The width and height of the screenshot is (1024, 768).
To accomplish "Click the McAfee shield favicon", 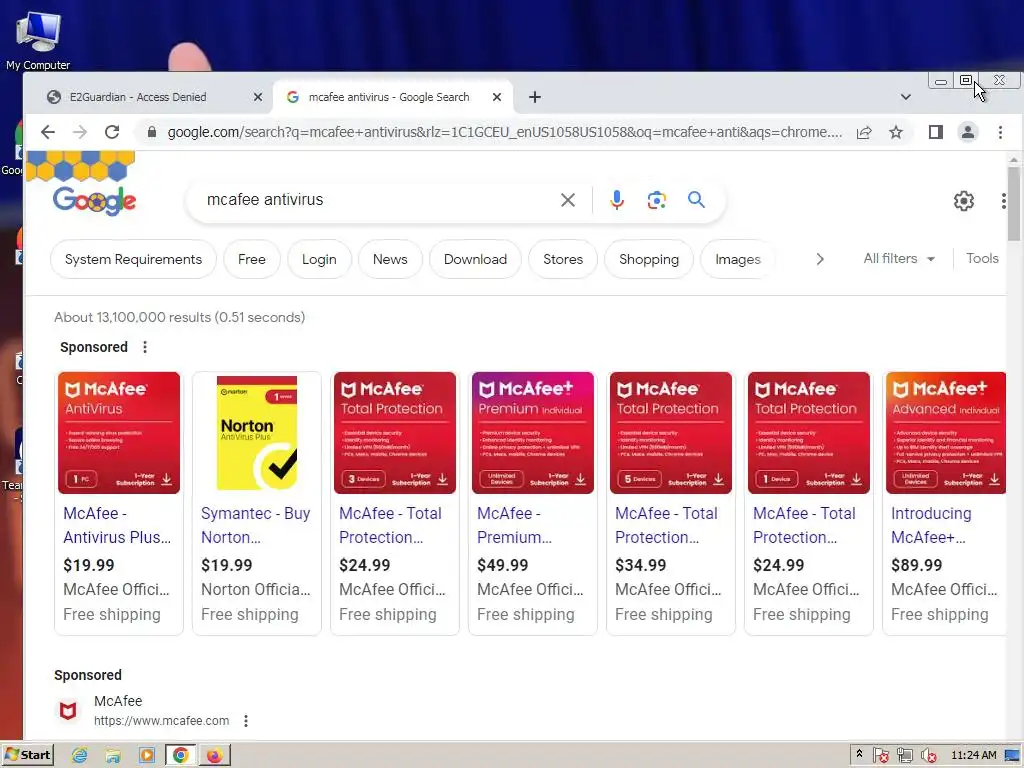I will point(68,711).
